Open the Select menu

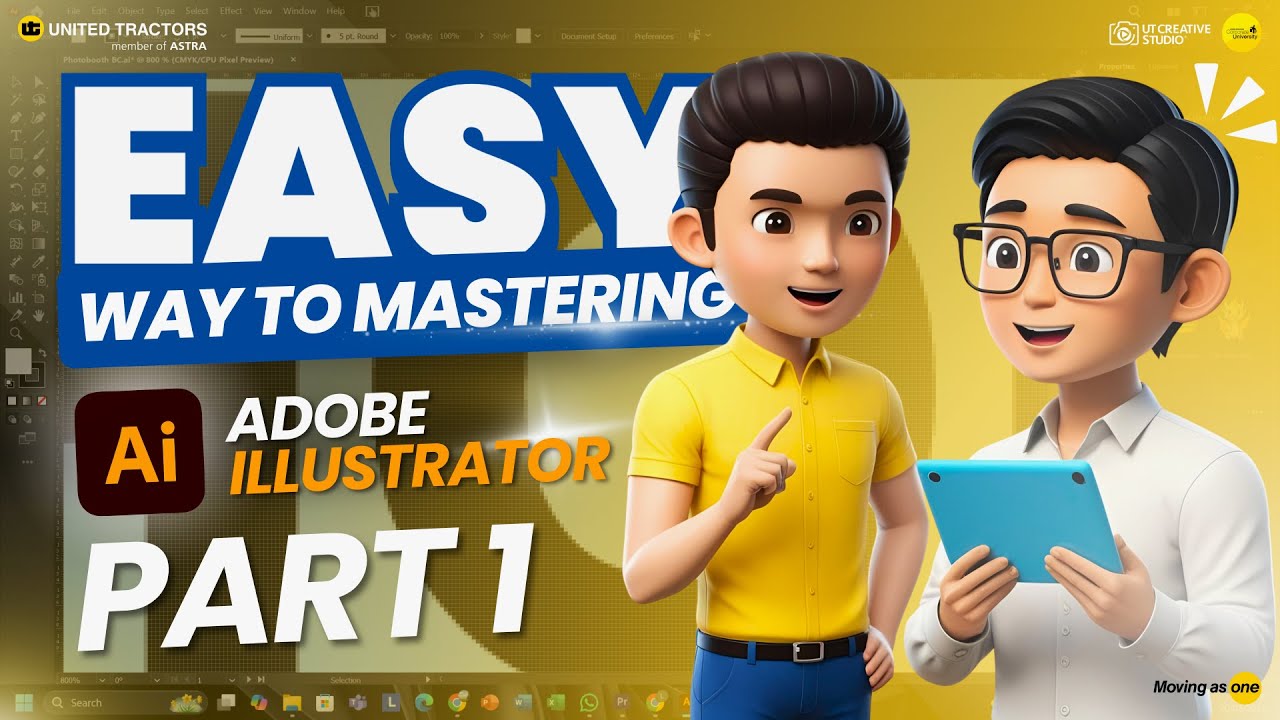pyautogui.click(x=196, y=11)
